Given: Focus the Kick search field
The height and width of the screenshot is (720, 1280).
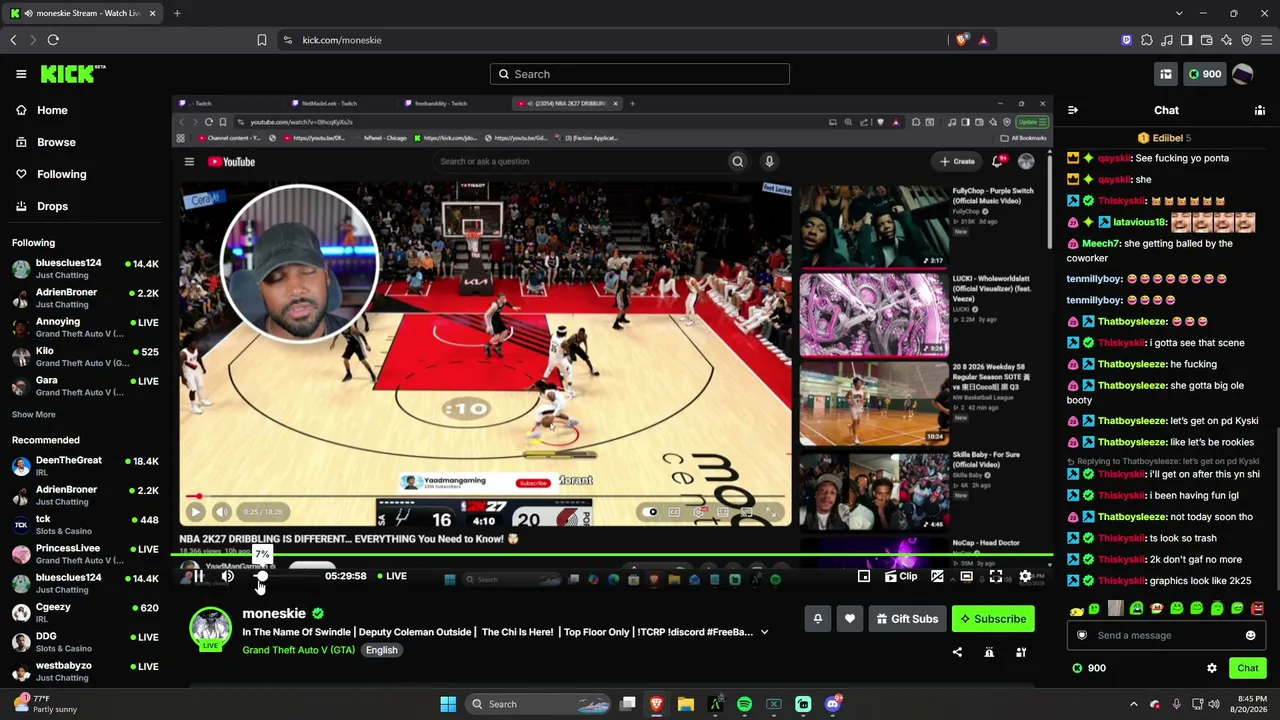Looking at the screenshot, I should tap(640, 74).
